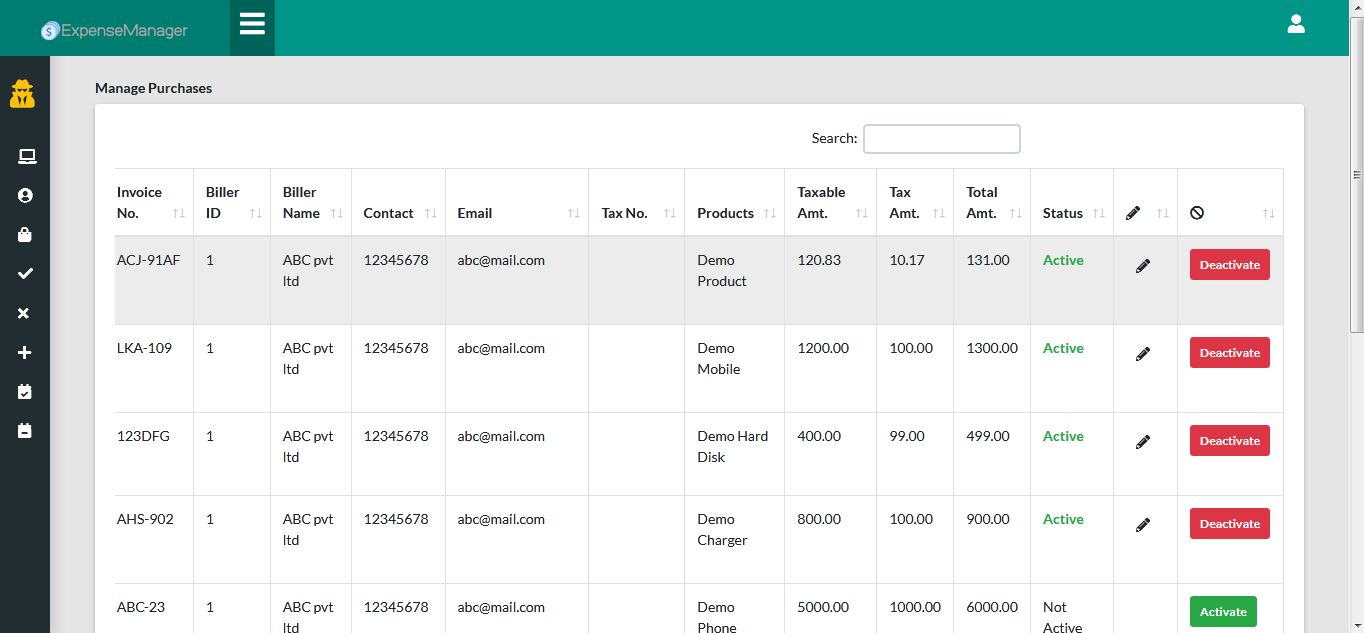Viewport: 1364px width, 633px height.
Task: Sort table by Invoice No. column
Action: [138, 202]
